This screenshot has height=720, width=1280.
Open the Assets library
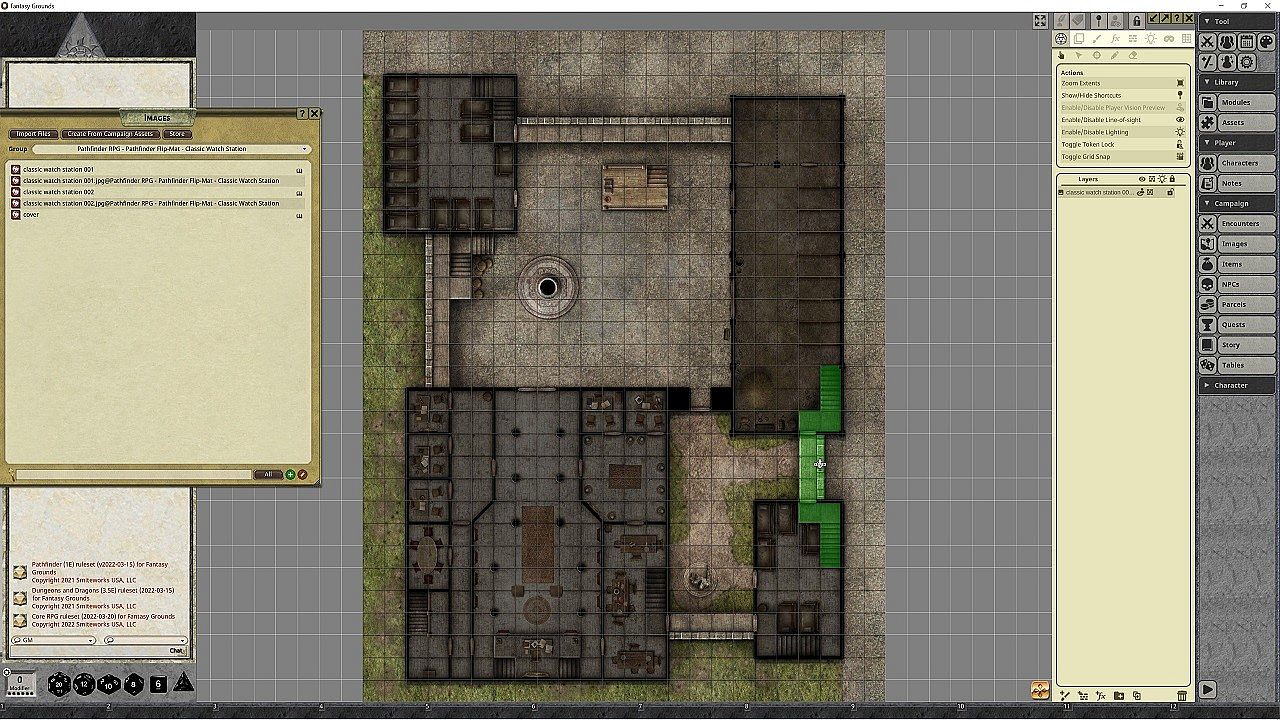(x=1236, y=123)
